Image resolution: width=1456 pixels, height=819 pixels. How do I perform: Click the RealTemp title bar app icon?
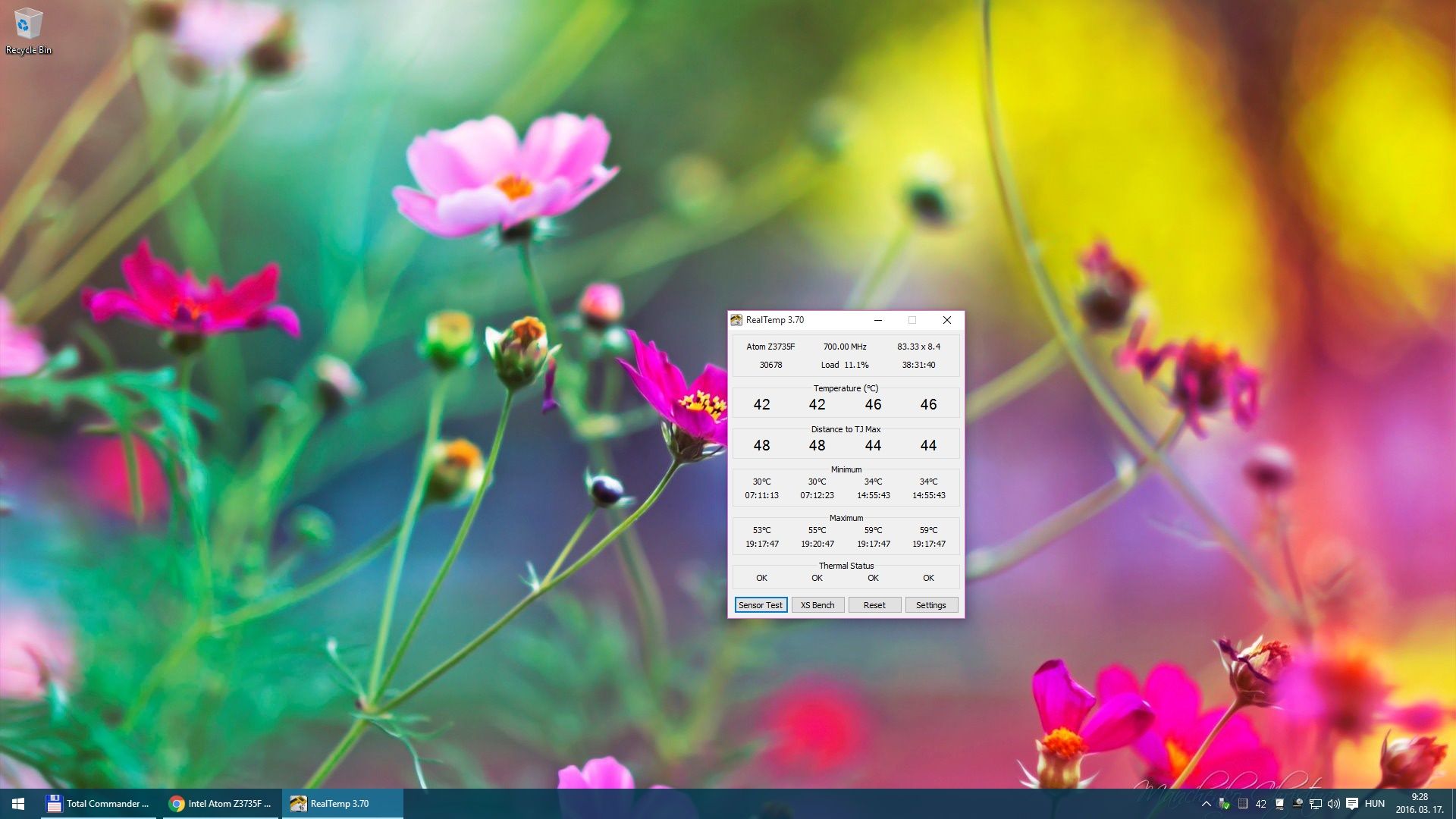pos(736,320)
